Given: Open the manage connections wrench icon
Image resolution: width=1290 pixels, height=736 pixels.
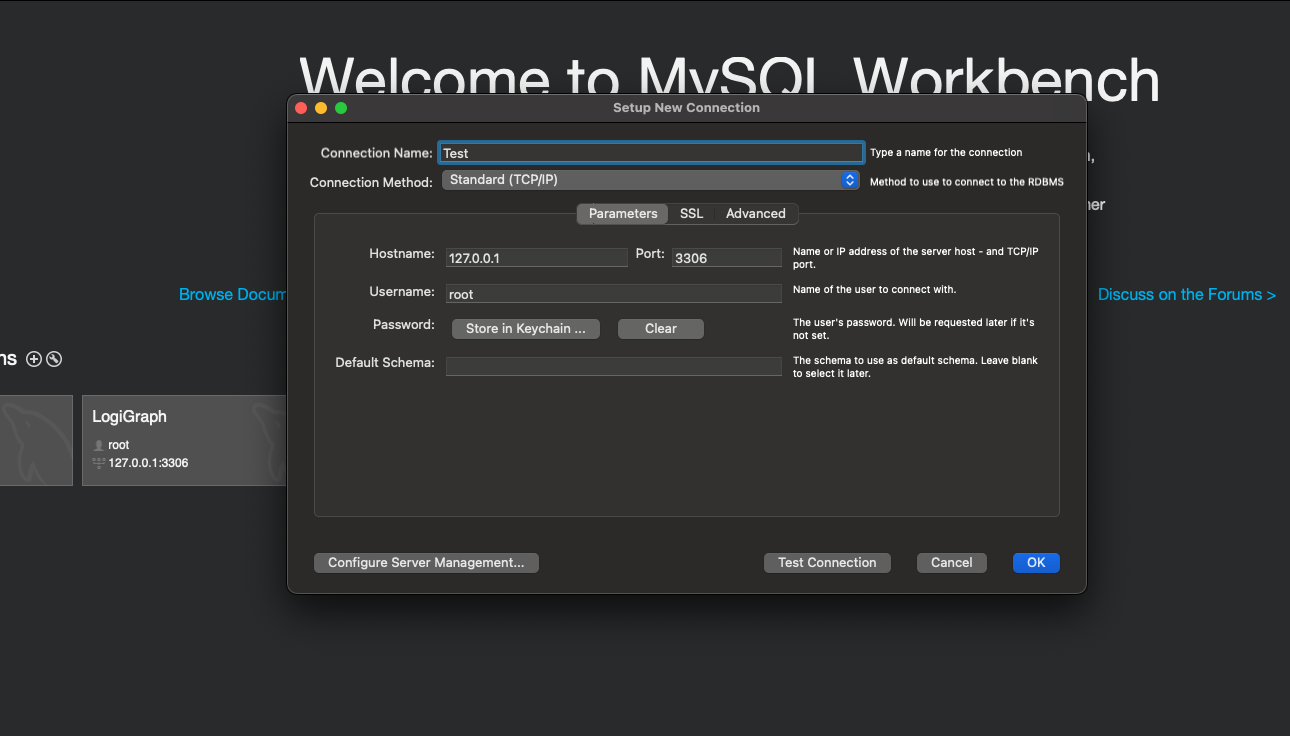Looking at the screenshot, I should coord(54,359).
